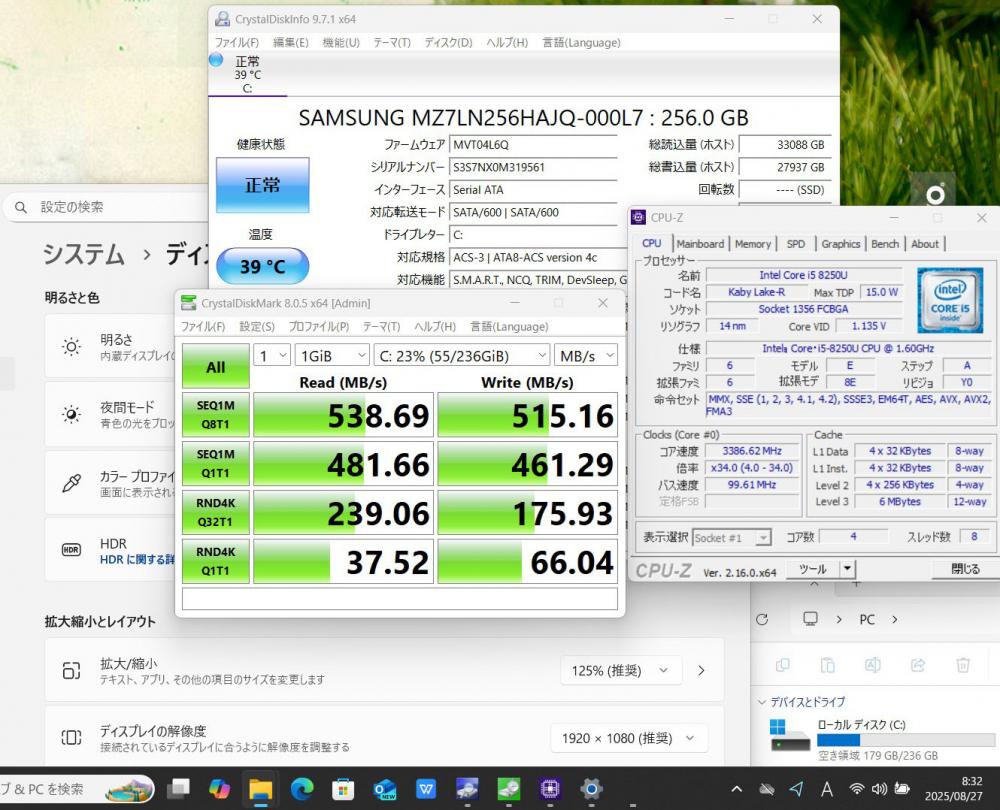Open Task View from the taskbar

click(x=179, y=789)
